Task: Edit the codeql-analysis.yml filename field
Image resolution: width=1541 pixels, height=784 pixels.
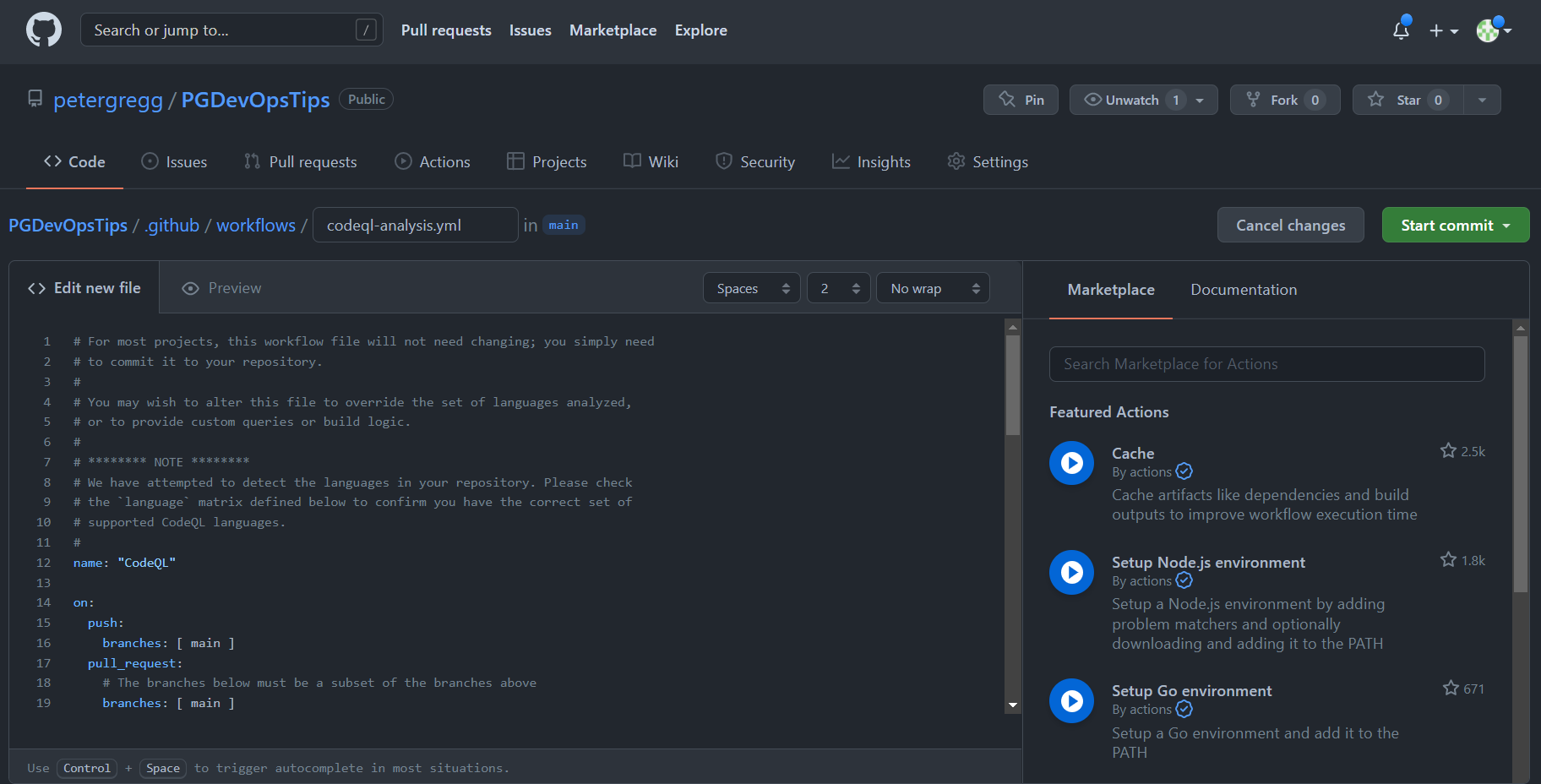Action: point(416,225)
